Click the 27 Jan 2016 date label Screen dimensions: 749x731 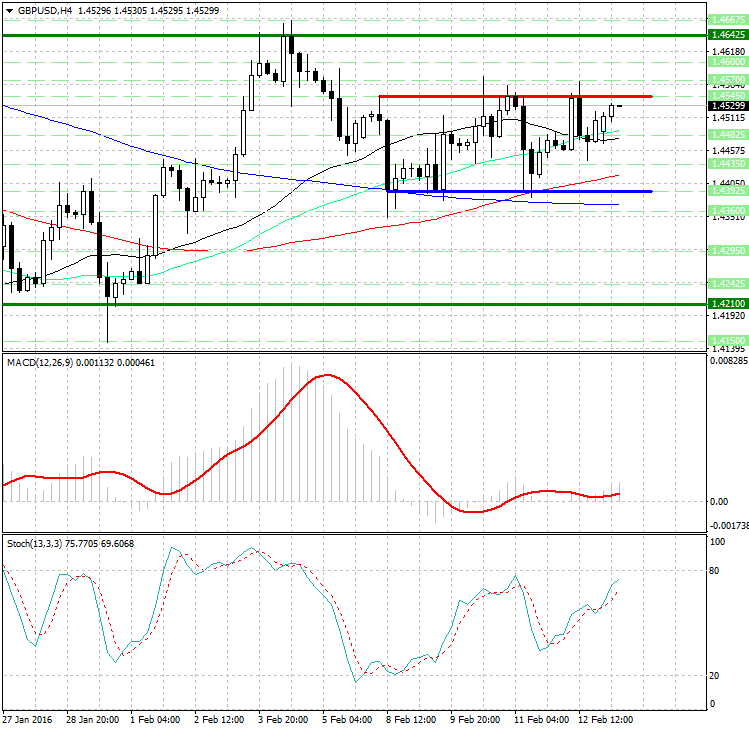coord(28,719)
